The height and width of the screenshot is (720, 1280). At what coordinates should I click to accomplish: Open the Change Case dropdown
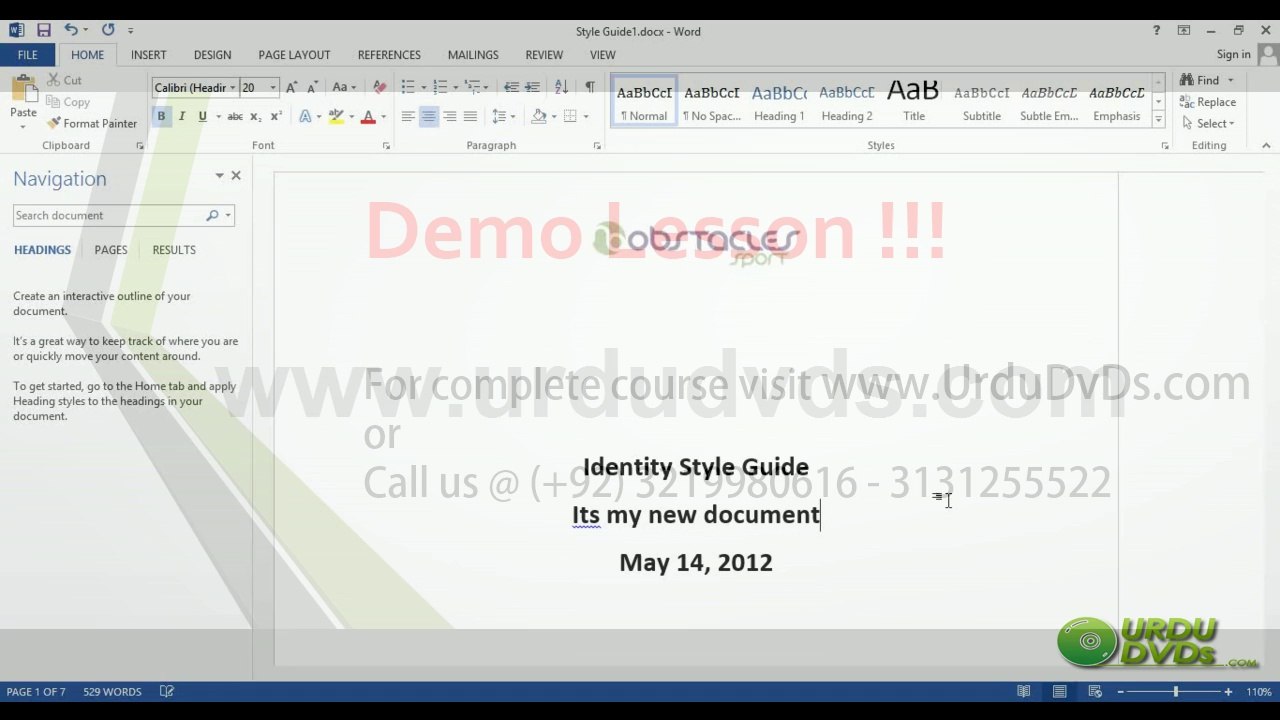344,88
